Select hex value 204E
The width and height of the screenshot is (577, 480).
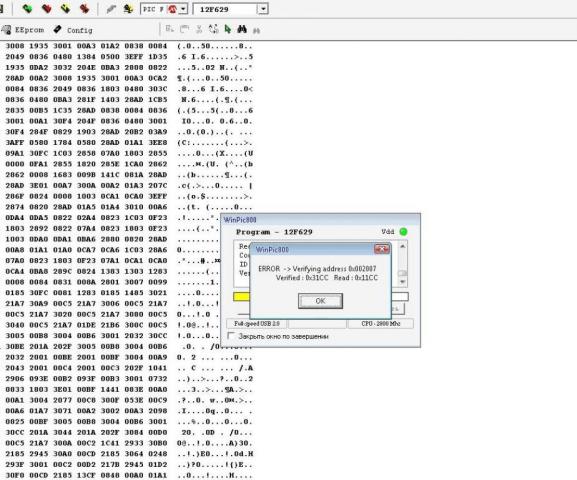(86, 67)
